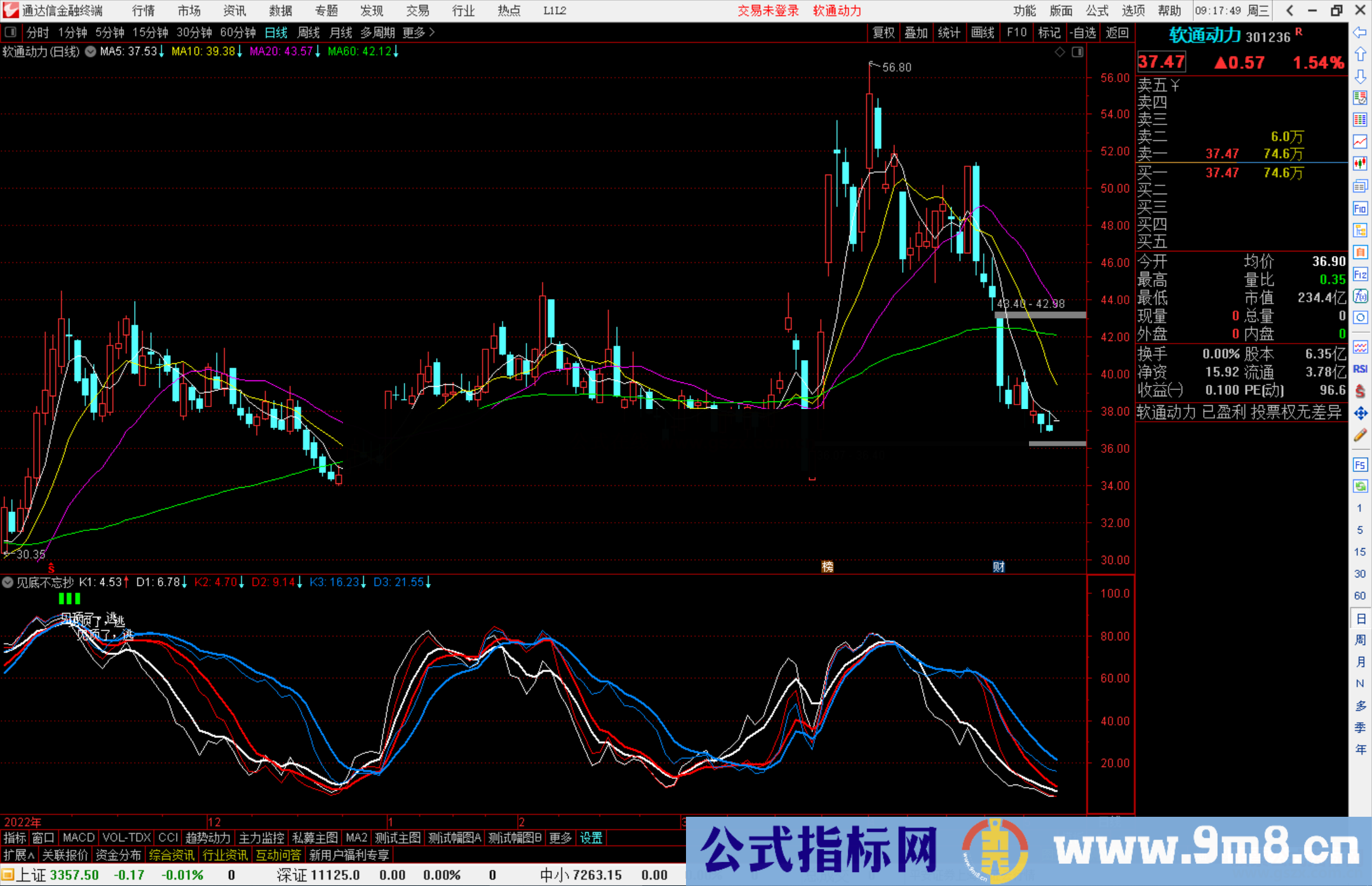Open the tree structure sidebar icon
The width and height of the screenshot is (1372, 886).
pyautogui.click(x=1360, y=230)
